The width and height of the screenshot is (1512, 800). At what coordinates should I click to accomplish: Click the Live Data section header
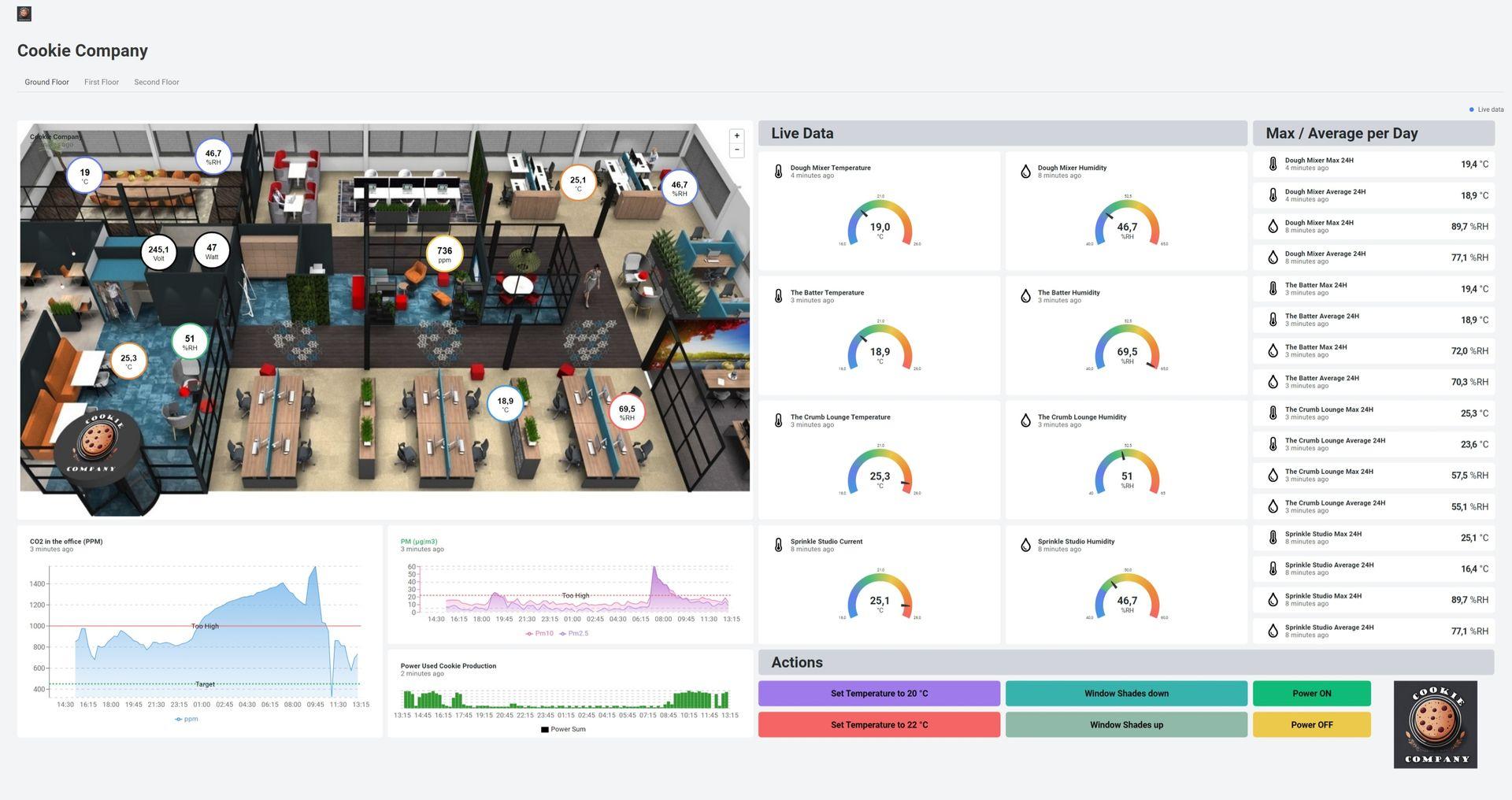(x=1002, y=133)
